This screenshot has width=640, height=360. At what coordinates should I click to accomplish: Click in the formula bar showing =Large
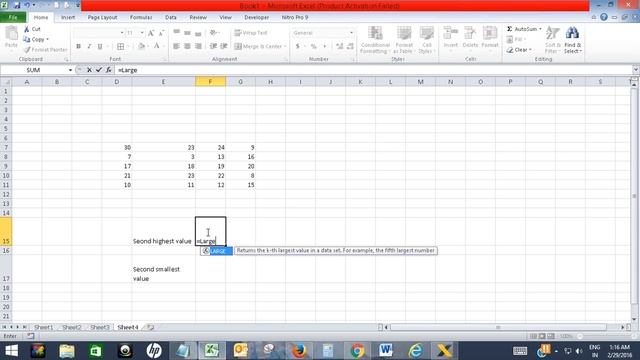coord(373,70)
